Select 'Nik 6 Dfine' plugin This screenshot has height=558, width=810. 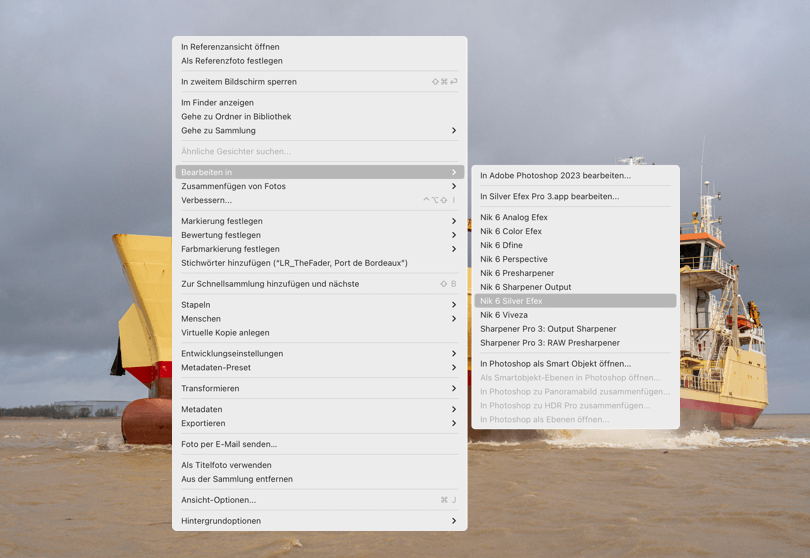[575, 245]
